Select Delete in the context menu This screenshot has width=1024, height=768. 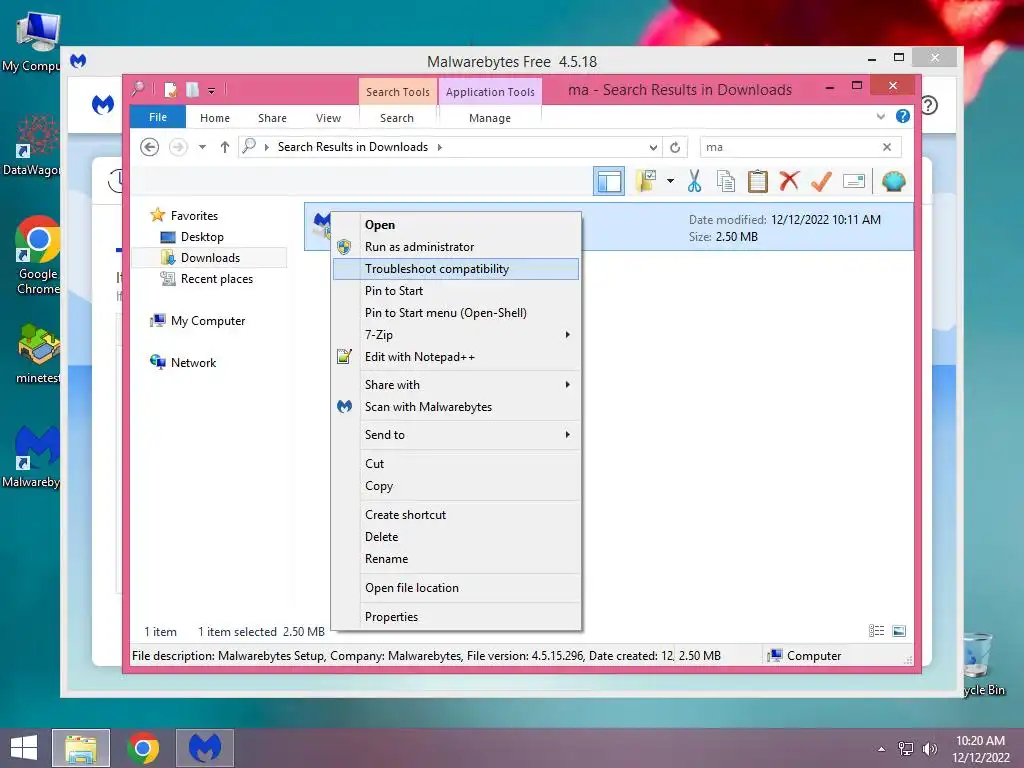pos(456,537)
